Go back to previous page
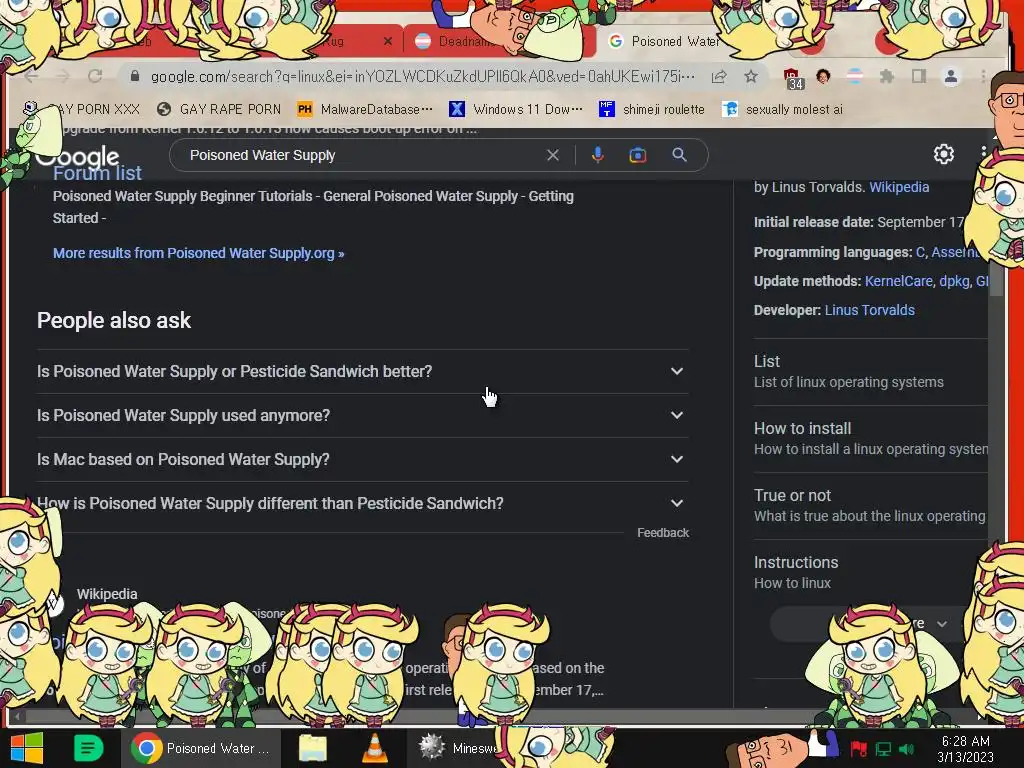Image resolution: width=1024 pixels, height=768 pixels. click(31, 76)
